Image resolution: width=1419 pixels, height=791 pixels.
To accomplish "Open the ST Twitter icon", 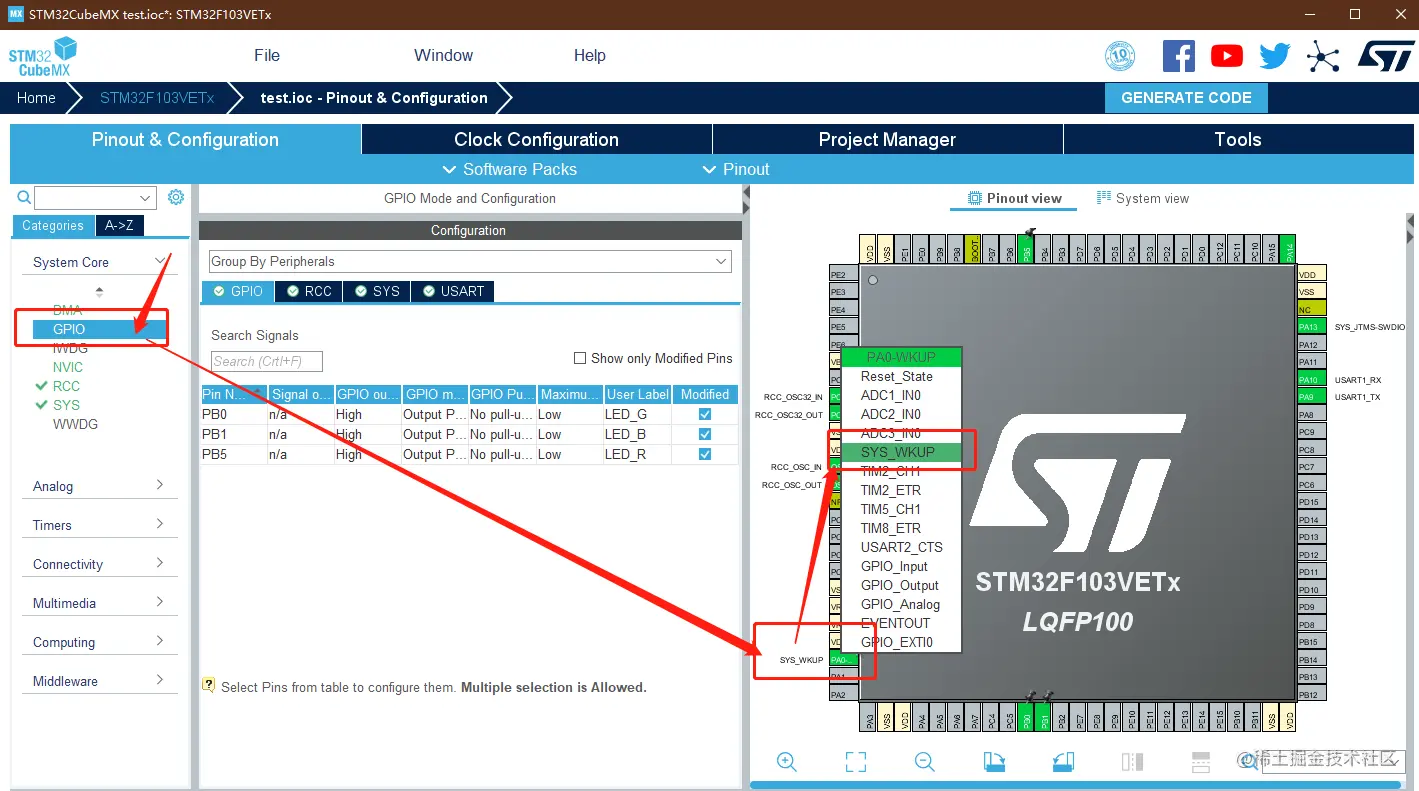I will (1275, 56).
